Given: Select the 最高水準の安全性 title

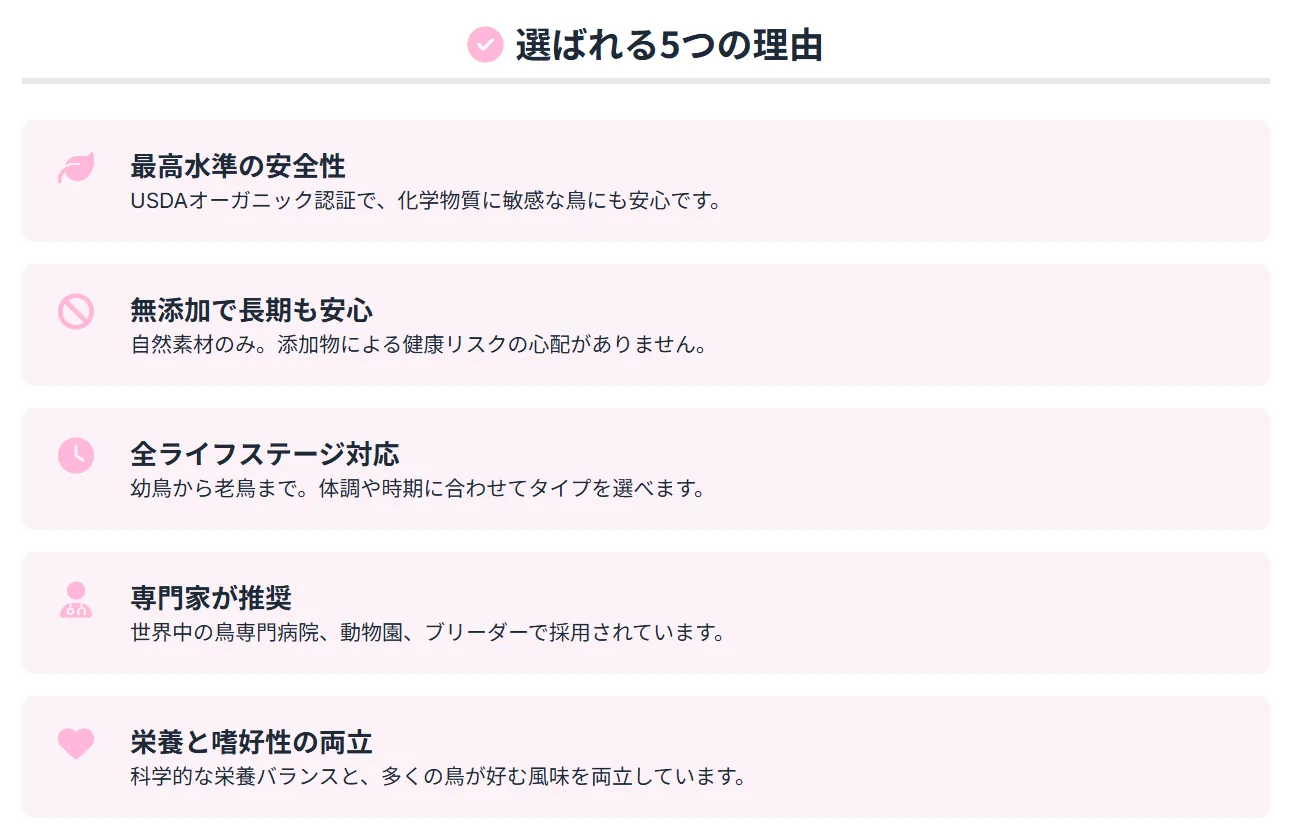Looking at the screenshot, I should (x=238, y=166).
